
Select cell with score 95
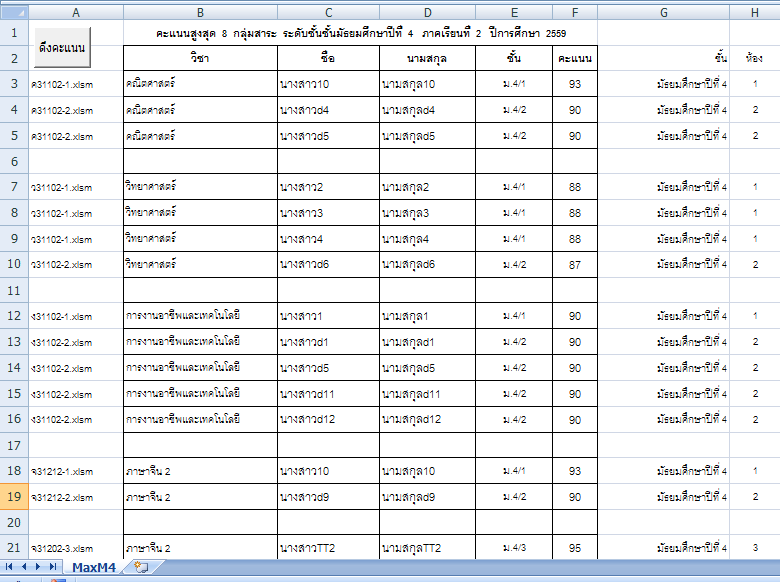[x=574, y=548]
